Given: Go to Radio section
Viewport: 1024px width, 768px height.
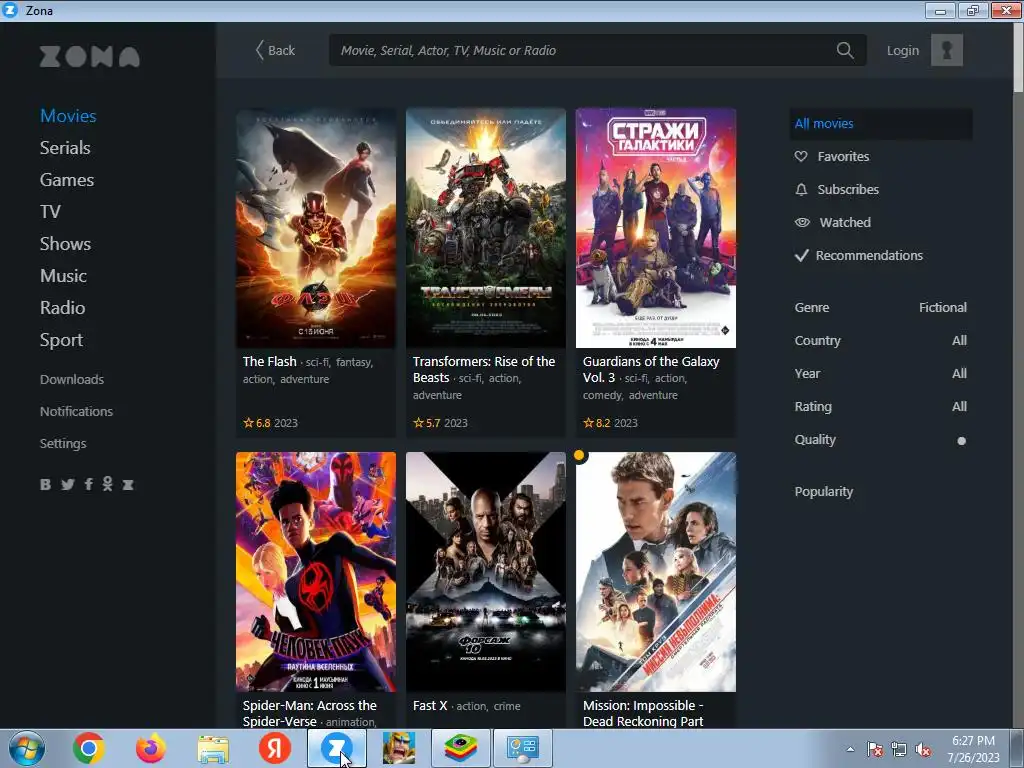Looking at the screenshot, I should pos(62,308).
